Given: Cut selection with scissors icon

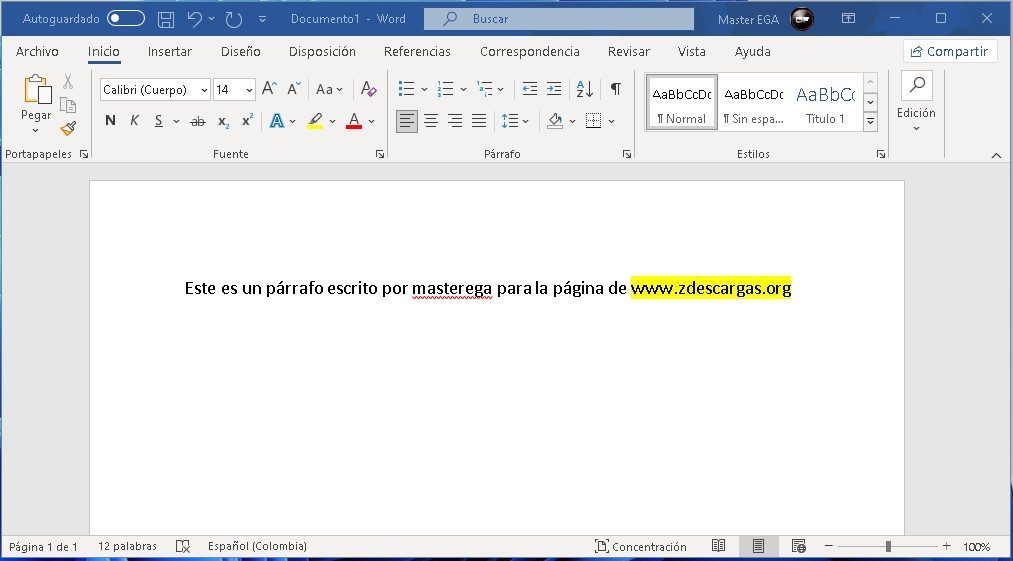Looking at the screenshot, I should (68, 81).
